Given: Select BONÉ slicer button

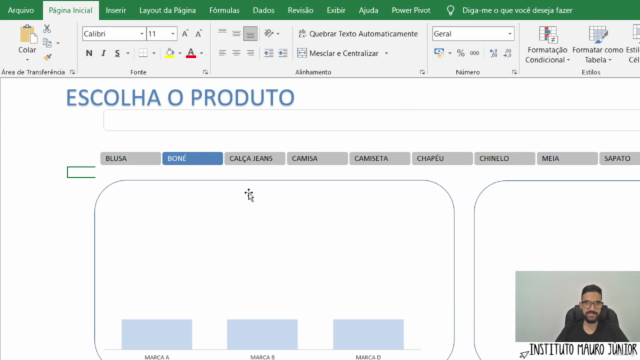Looking at the screenshot, I should pyautogui.click(x=193, y=158).
